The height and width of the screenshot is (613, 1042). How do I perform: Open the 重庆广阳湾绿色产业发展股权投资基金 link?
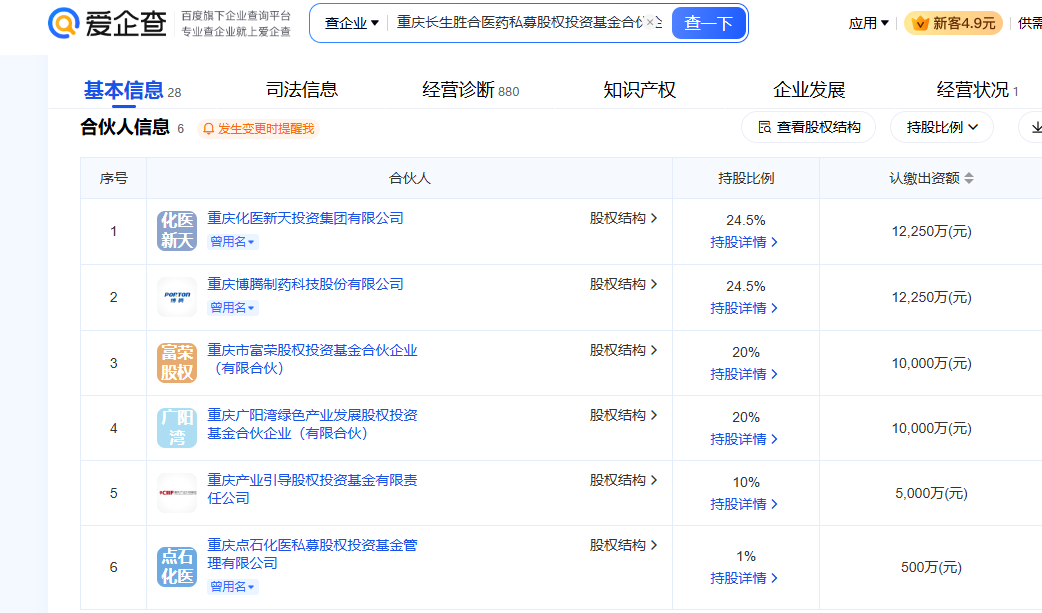(312, 424)
